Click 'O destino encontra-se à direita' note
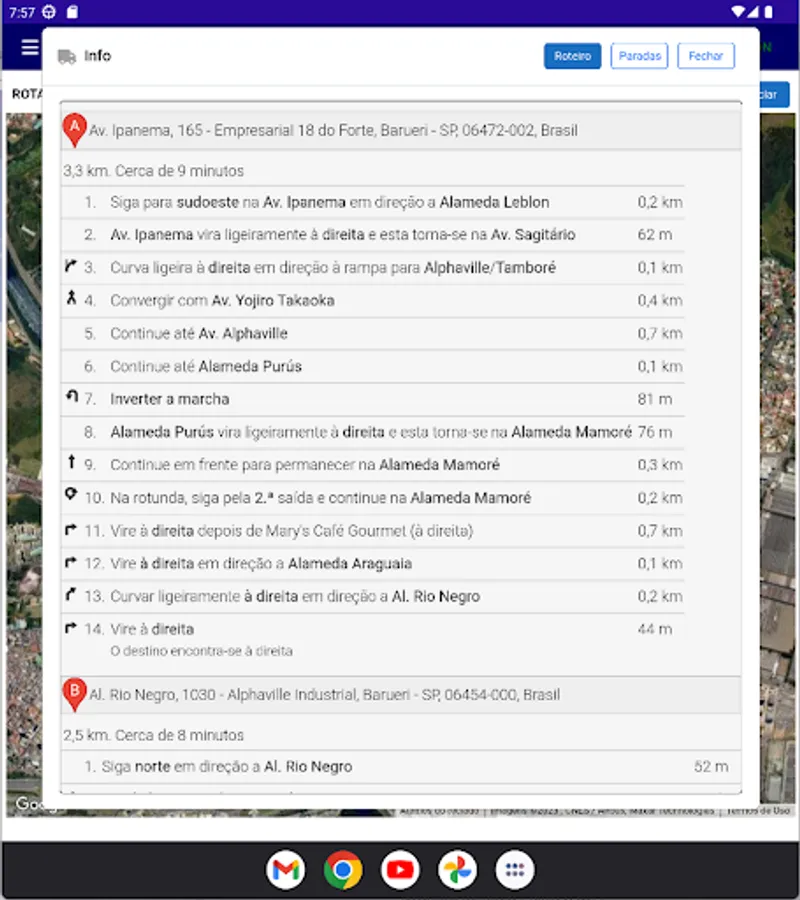 (x=201, y=651)
